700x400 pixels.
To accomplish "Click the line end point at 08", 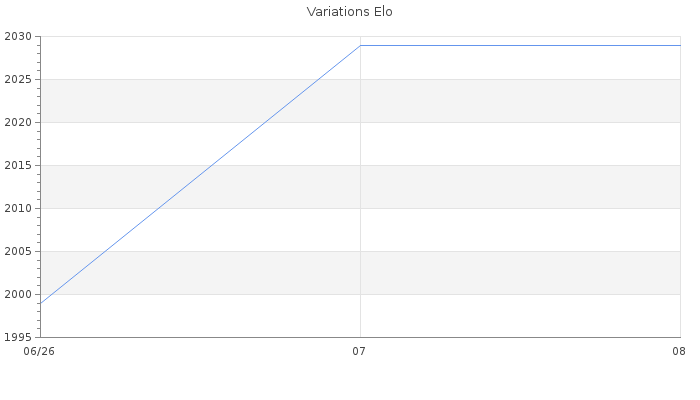I will pyautogui.click(x=680, y=46).
